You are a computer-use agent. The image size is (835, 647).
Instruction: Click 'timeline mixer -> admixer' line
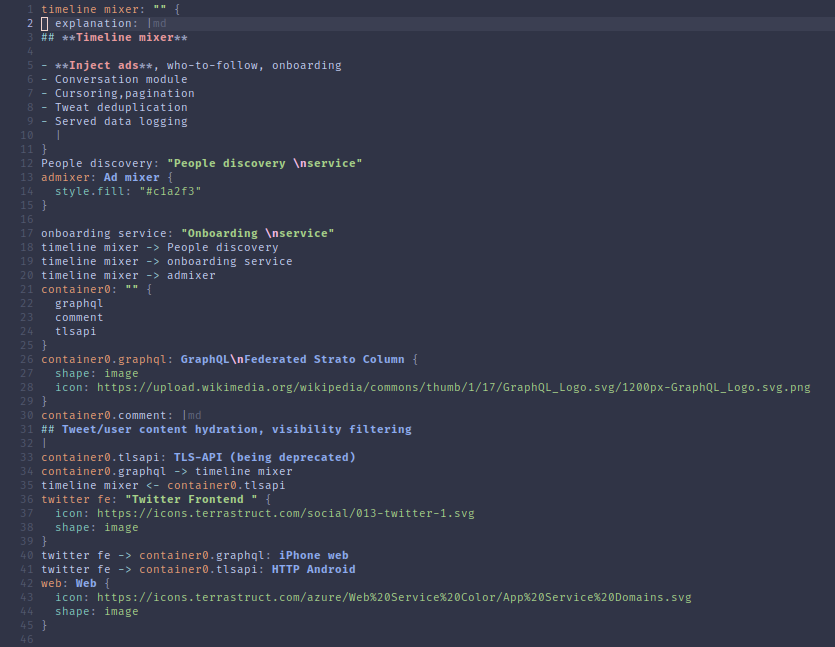pyautogui.click(x=128, y=275)
